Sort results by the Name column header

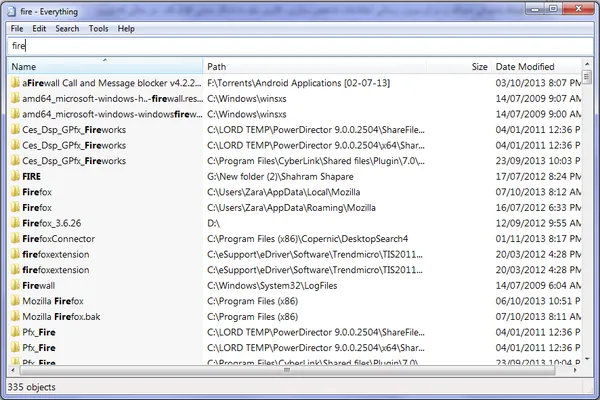[x=105, y=66]
